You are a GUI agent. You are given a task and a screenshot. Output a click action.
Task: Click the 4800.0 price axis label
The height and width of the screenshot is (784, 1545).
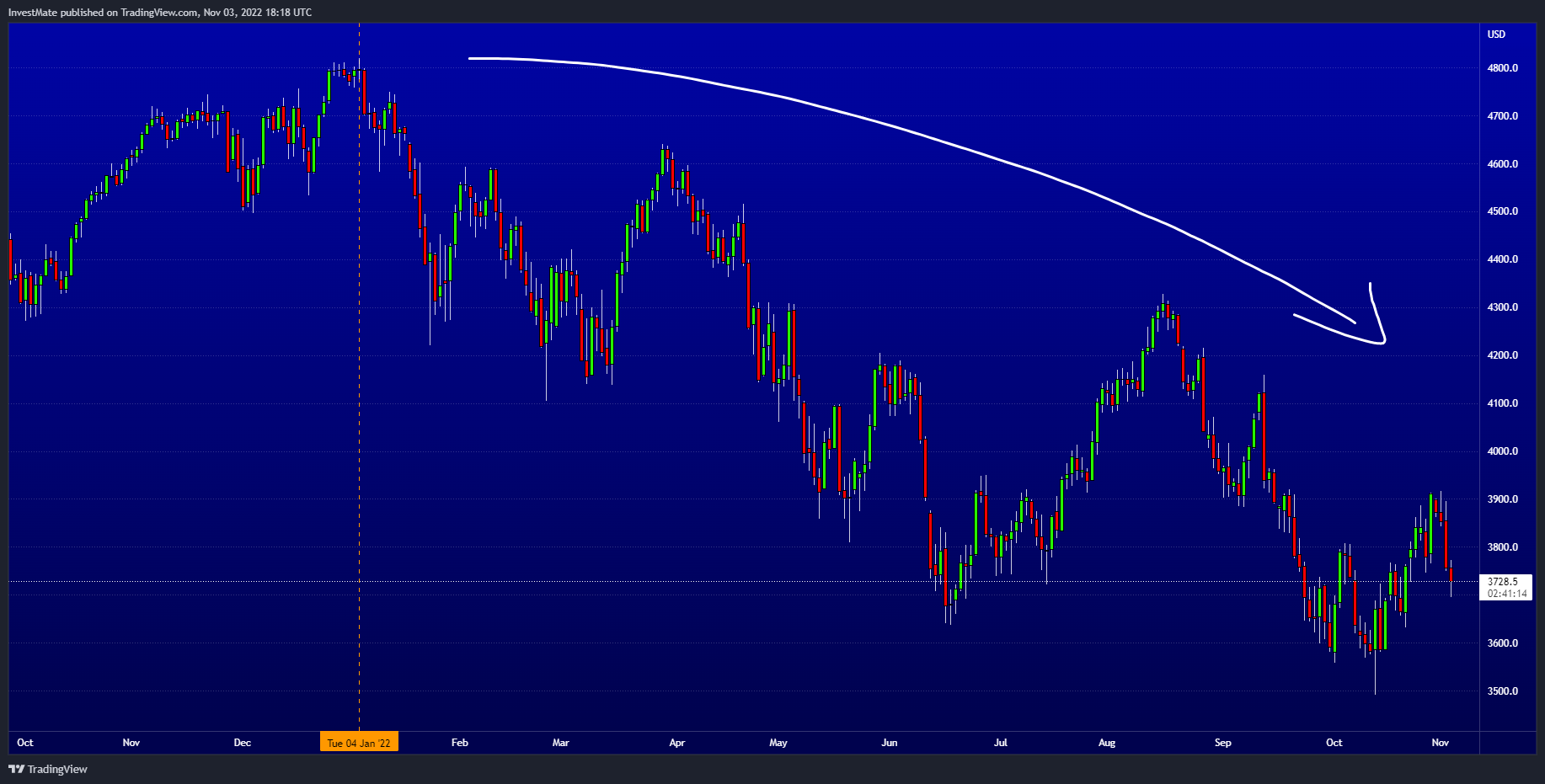click(x=1503, y=68)
